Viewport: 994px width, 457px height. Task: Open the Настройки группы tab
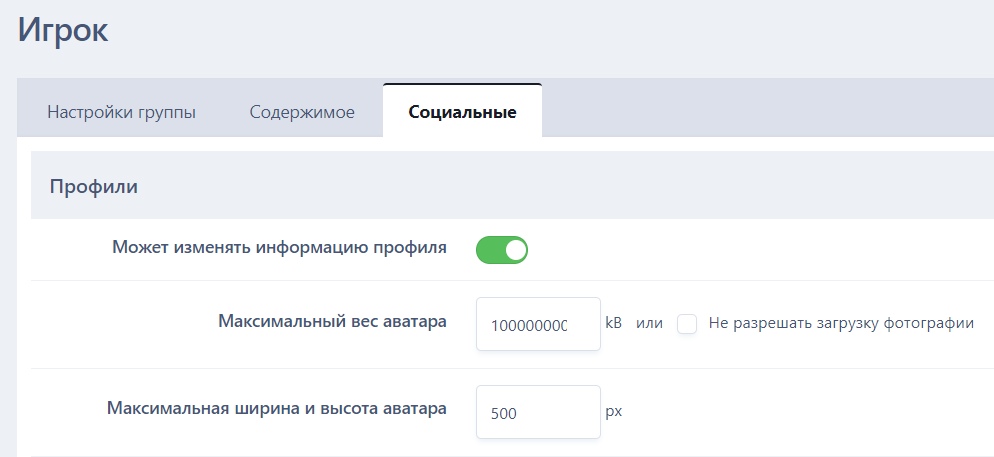coord(121,111)
